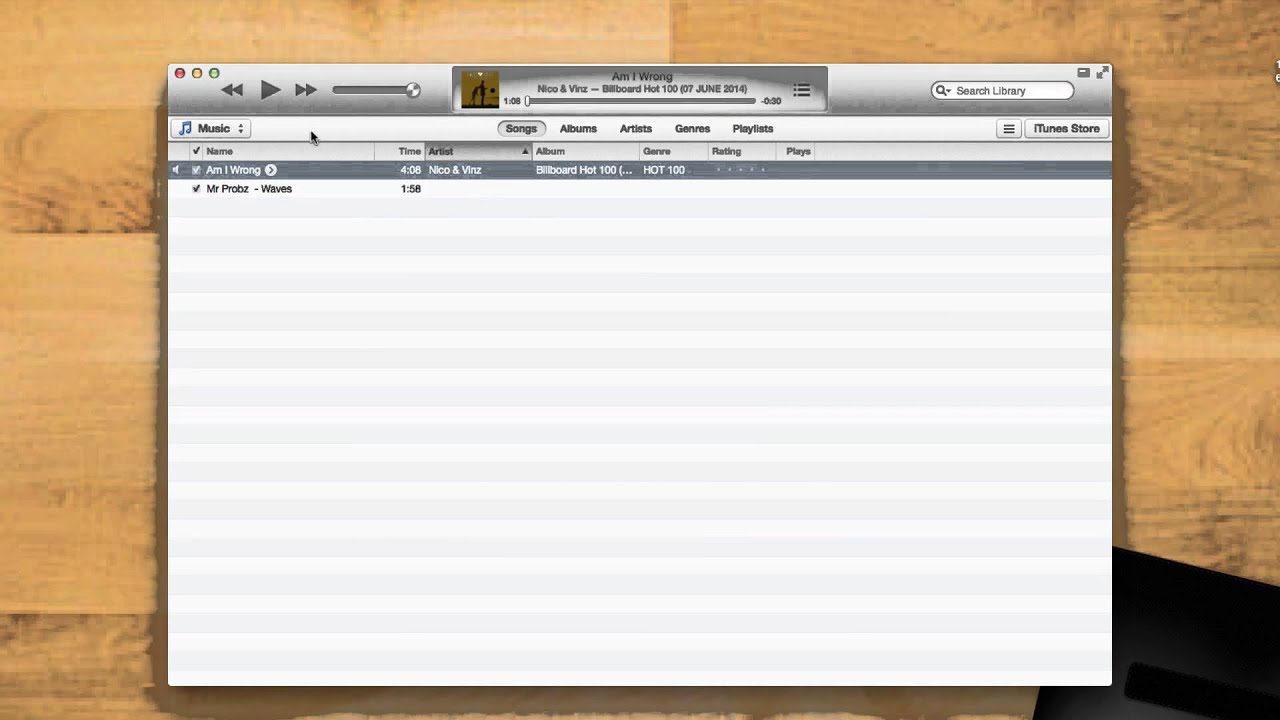Screen dimensions: 1280x720
Task: Open the Playlists tab
Action: tap(752, 129)
